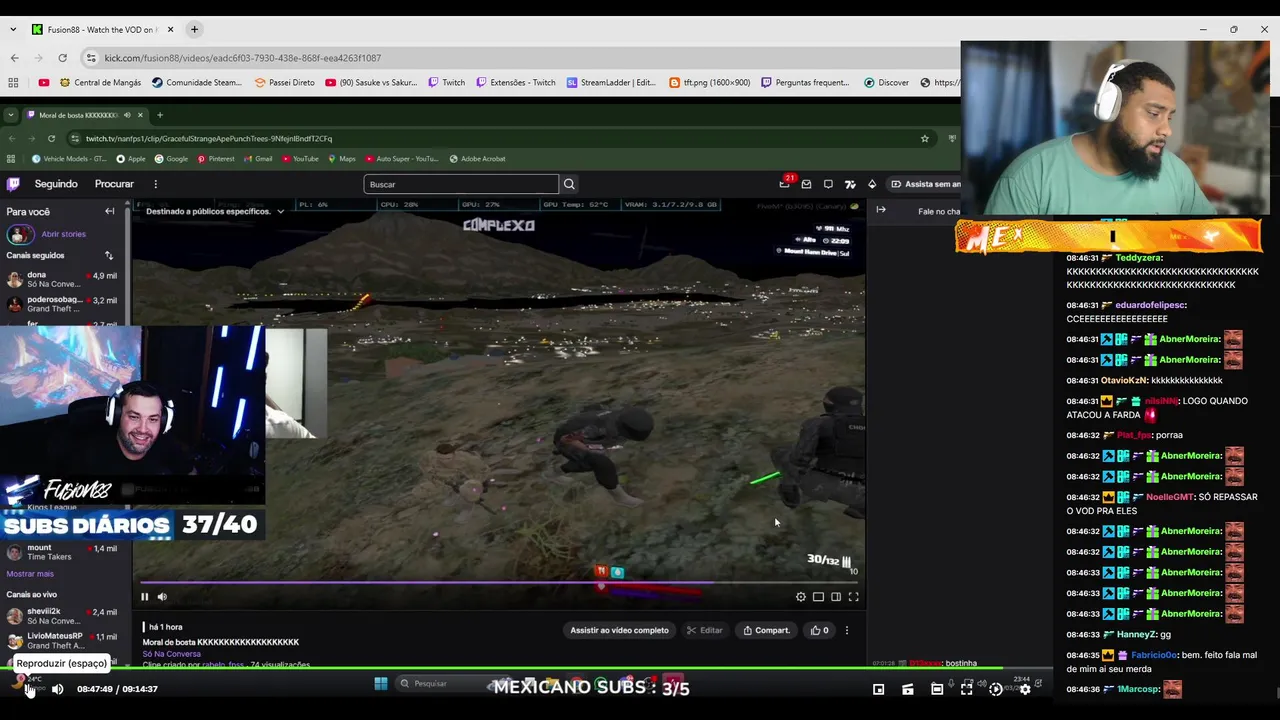1280x720 pixels.
Task: Click the 'Compart.' share button
Action: (766, 630)
